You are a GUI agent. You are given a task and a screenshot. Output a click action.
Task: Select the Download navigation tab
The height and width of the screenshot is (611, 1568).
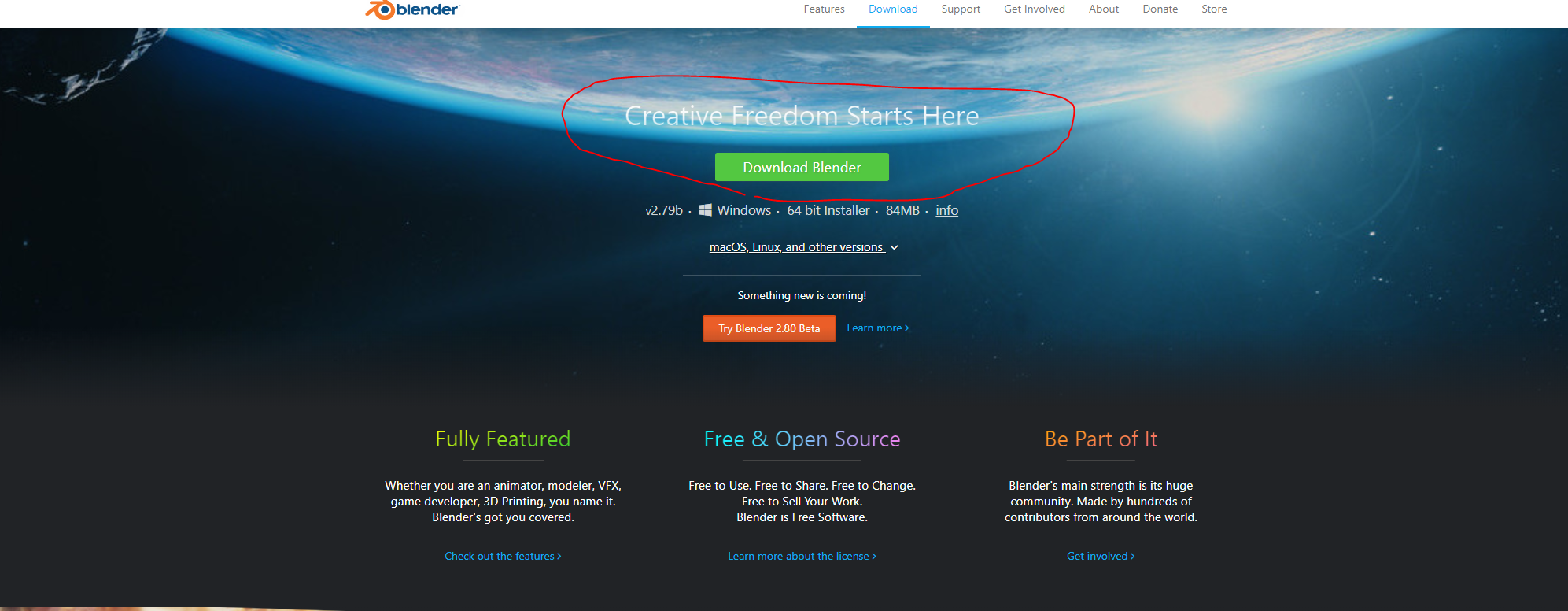(x=893, y=9)
